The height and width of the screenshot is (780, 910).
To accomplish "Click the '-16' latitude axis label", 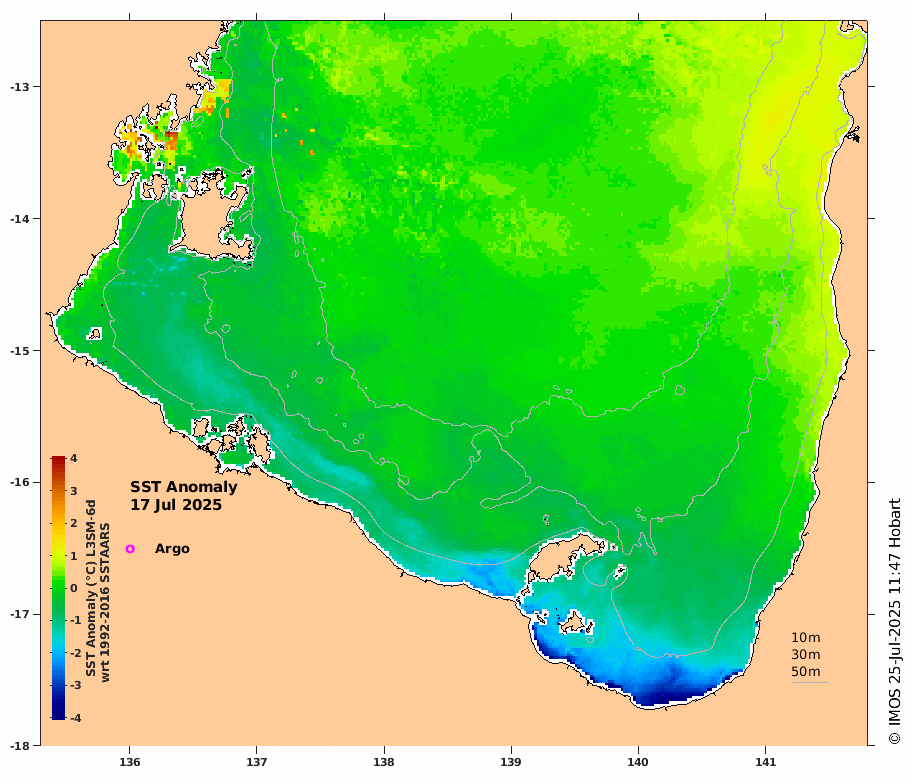I will 20,482.
